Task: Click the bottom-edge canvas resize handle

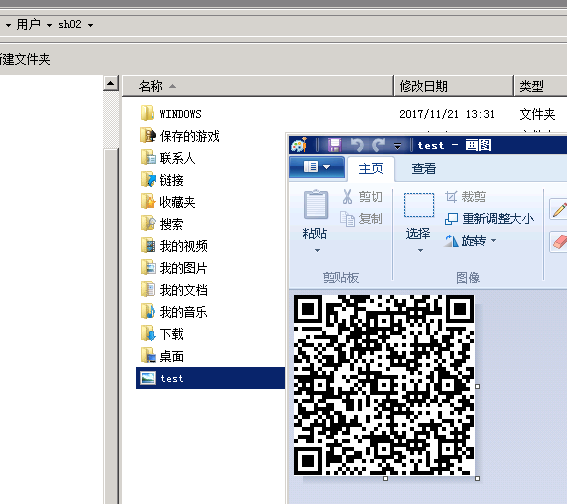Action: 385,478
